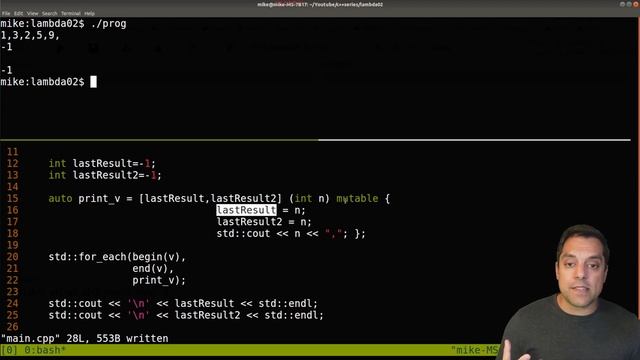This screenshot has height=360, width=640.
Task: Click 'mutable' keyword on line 15
Action: click(x=357, y=198)
